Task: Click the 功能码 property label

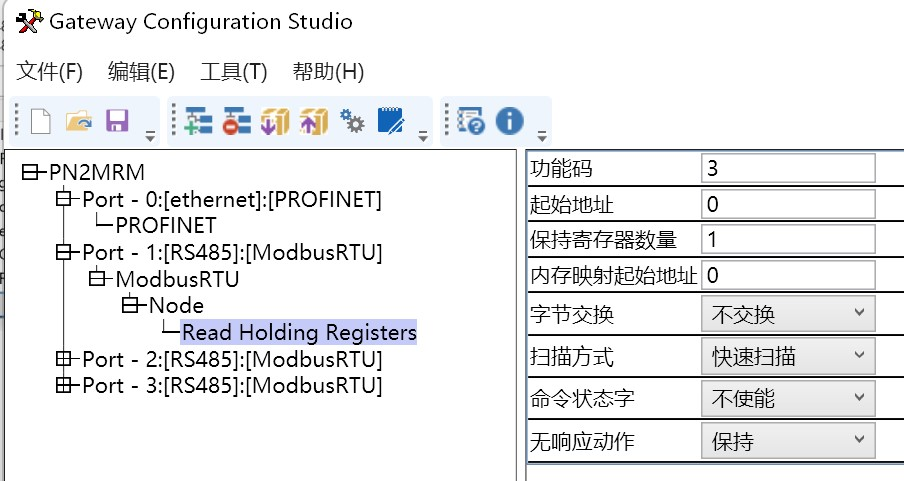Action: click(x=561, y=169)
